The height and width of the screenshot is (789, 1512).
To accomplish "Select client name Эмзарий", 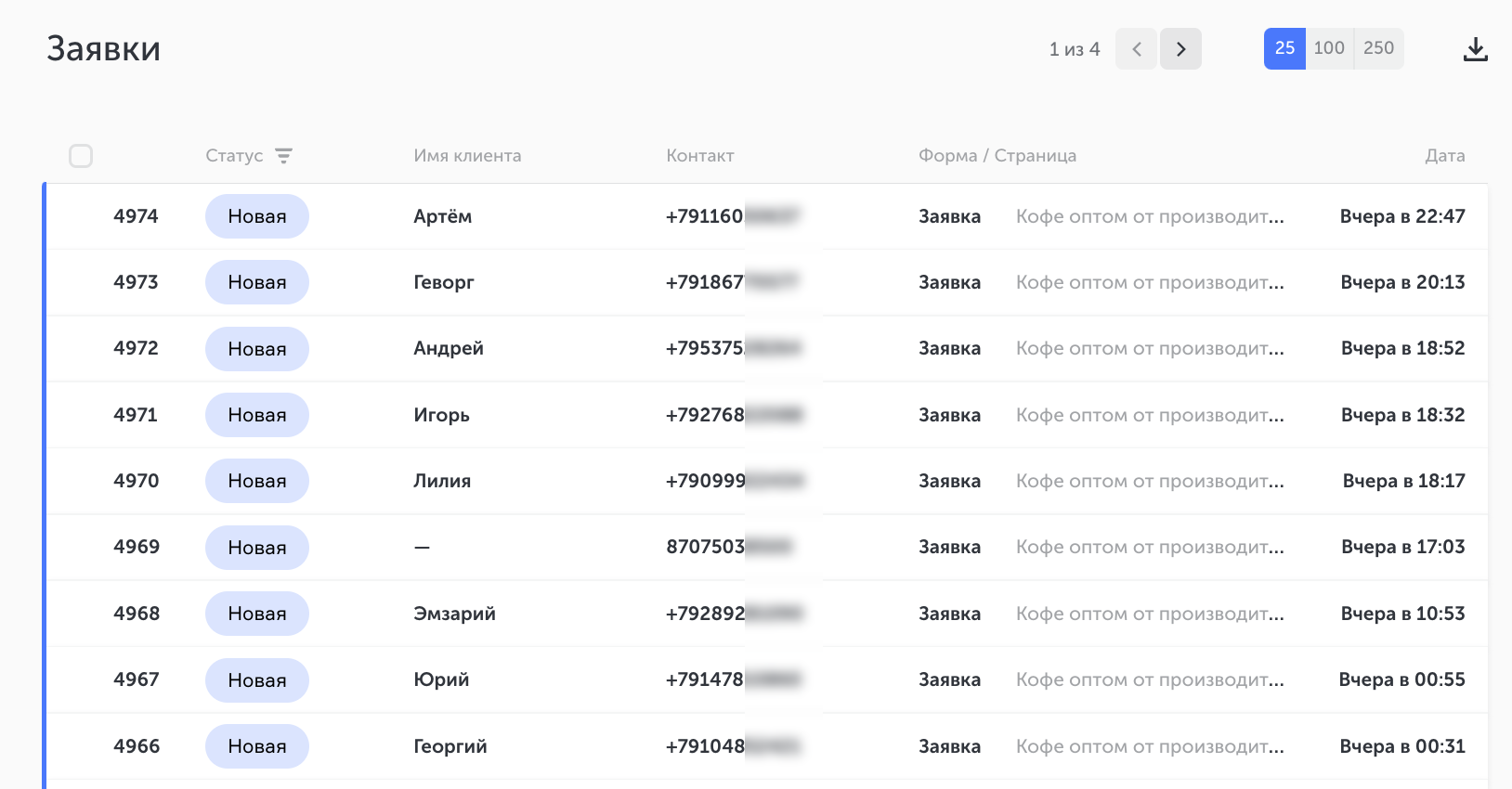I will 454,614.
